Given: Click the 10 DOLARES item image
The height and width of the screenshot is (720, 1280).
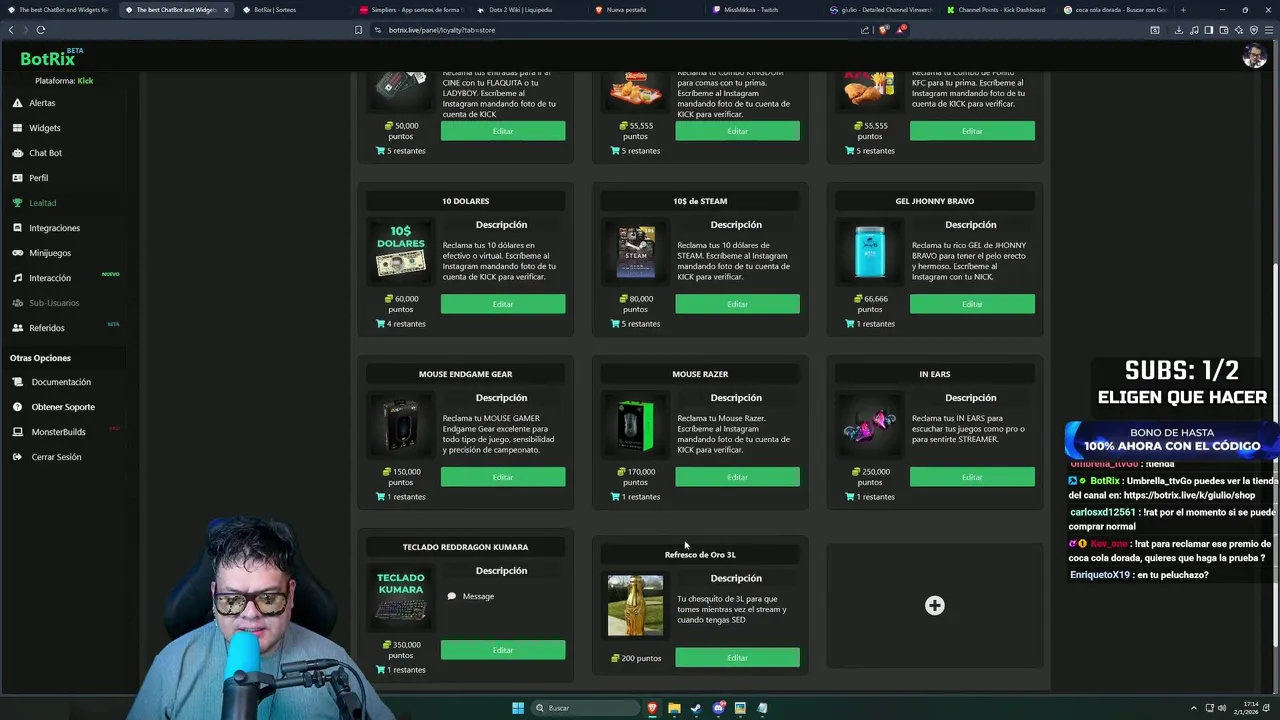Looking at the screenshot, I should coord(400,251).
